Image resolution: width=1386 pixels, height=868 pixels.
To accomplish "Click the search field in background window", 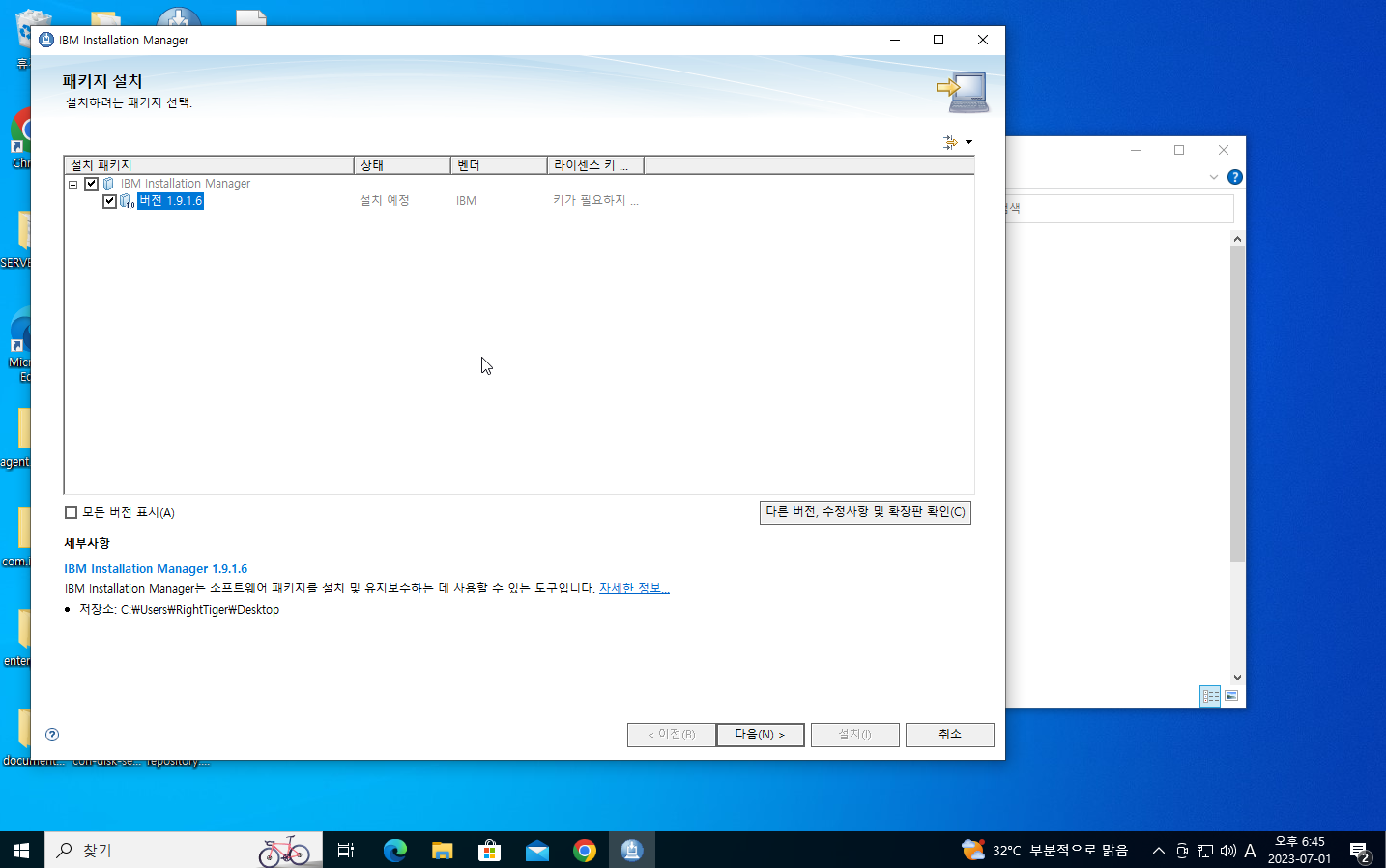I will pos(1119,209).
